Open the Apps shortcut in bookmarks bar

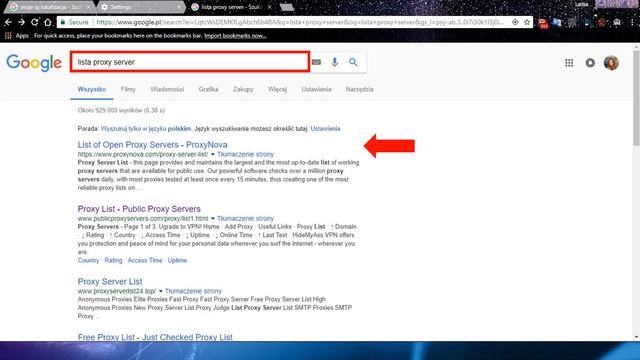click(x=17, y=36)
